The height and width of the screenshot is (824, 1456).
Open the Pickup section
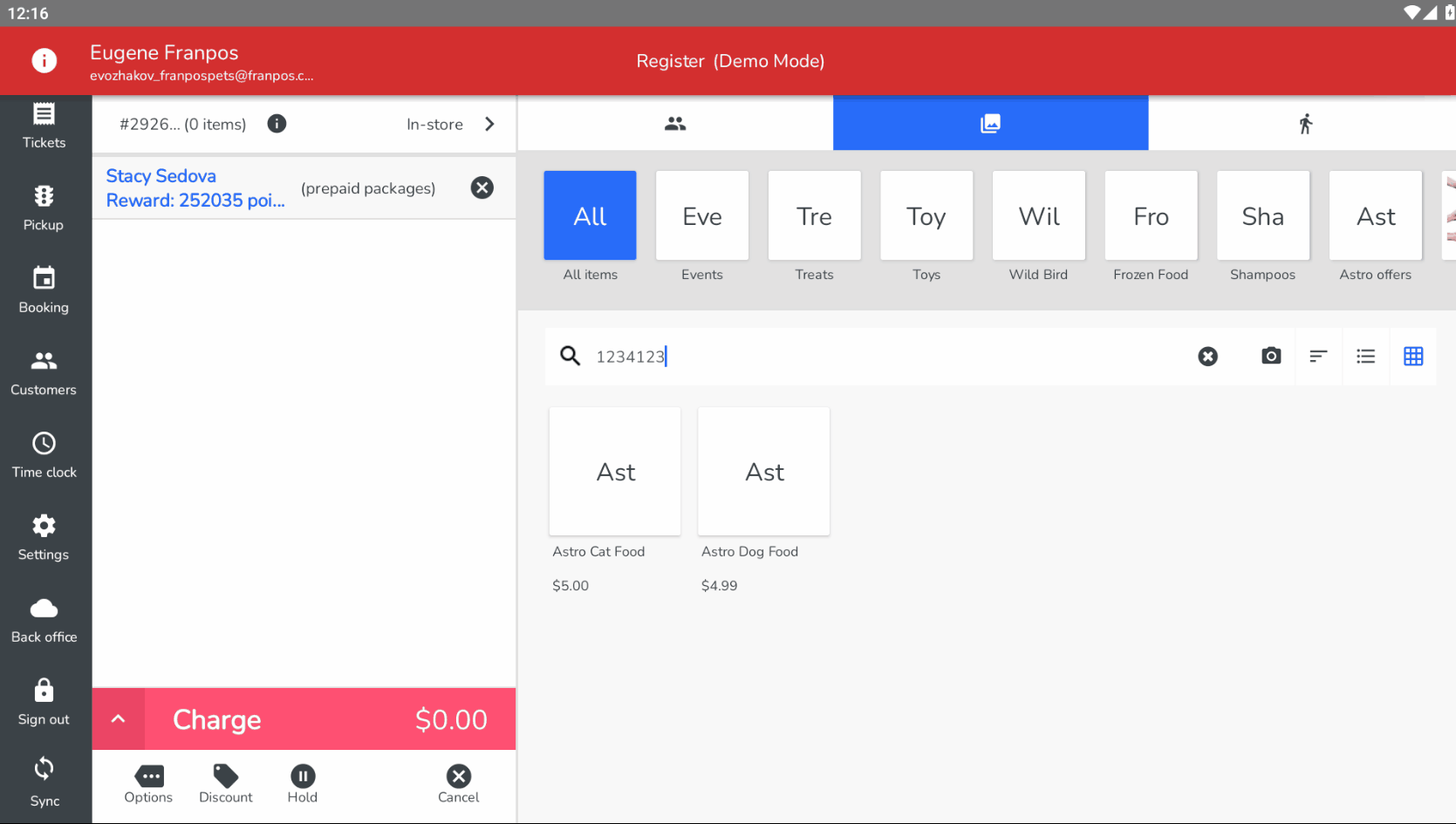click(x=44, y=208)
